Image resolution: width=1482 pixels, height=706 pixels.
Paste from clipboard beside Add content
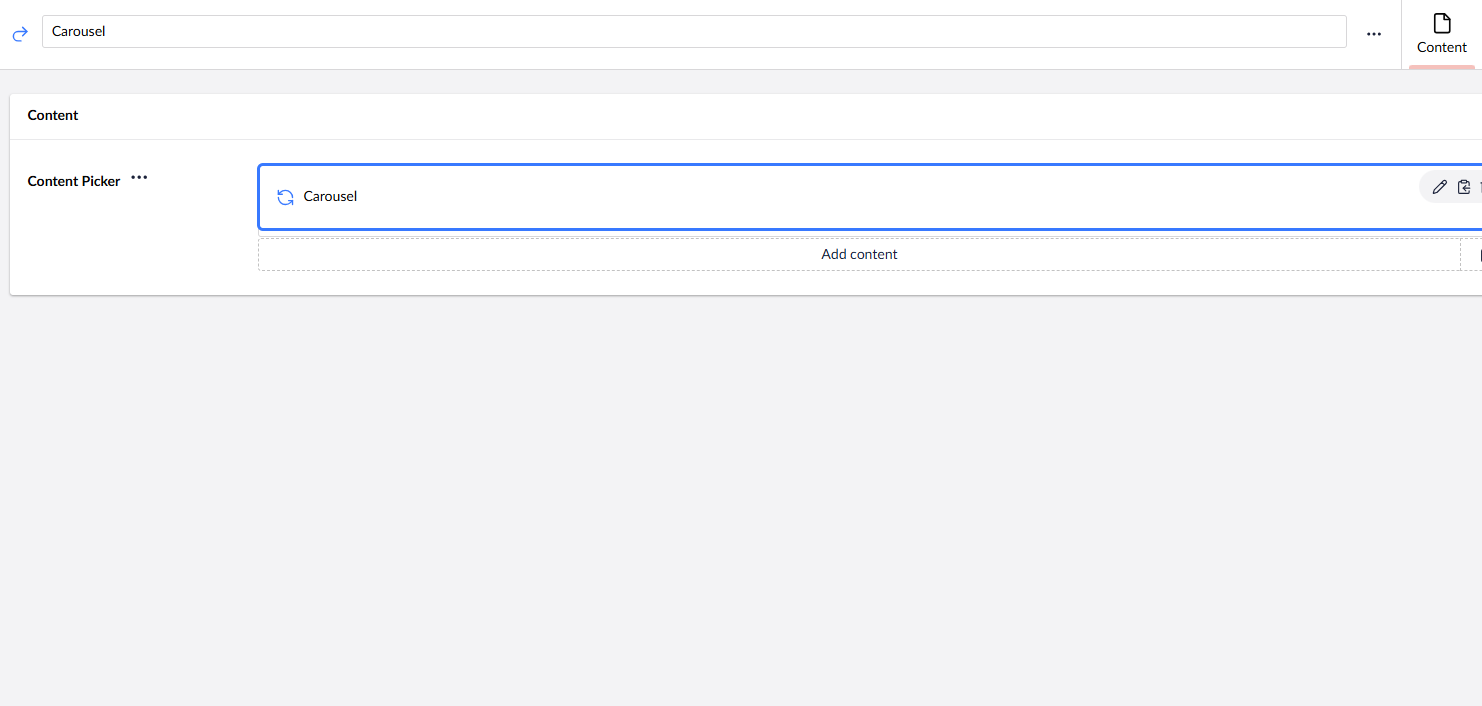point(1472,254)
